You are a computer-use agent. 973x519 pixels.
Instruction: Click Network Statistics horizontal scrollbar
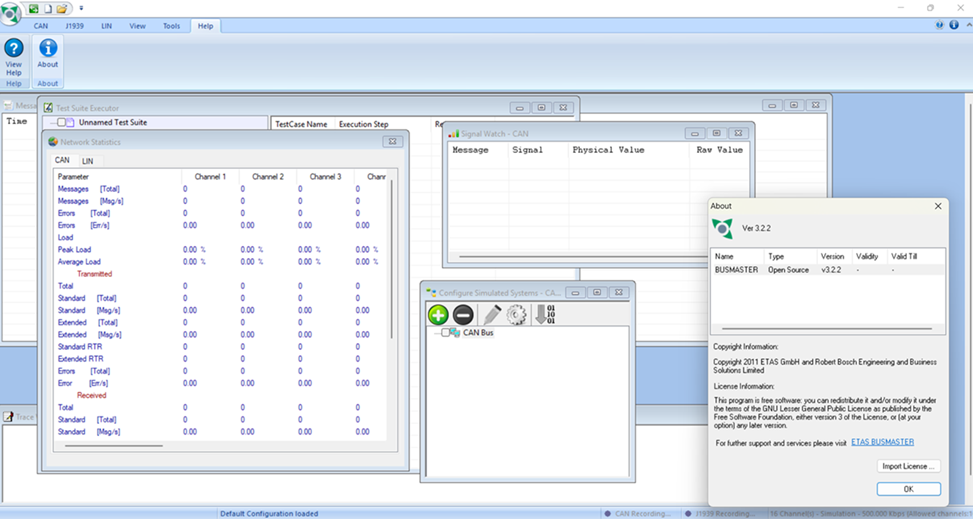(114, 445)
